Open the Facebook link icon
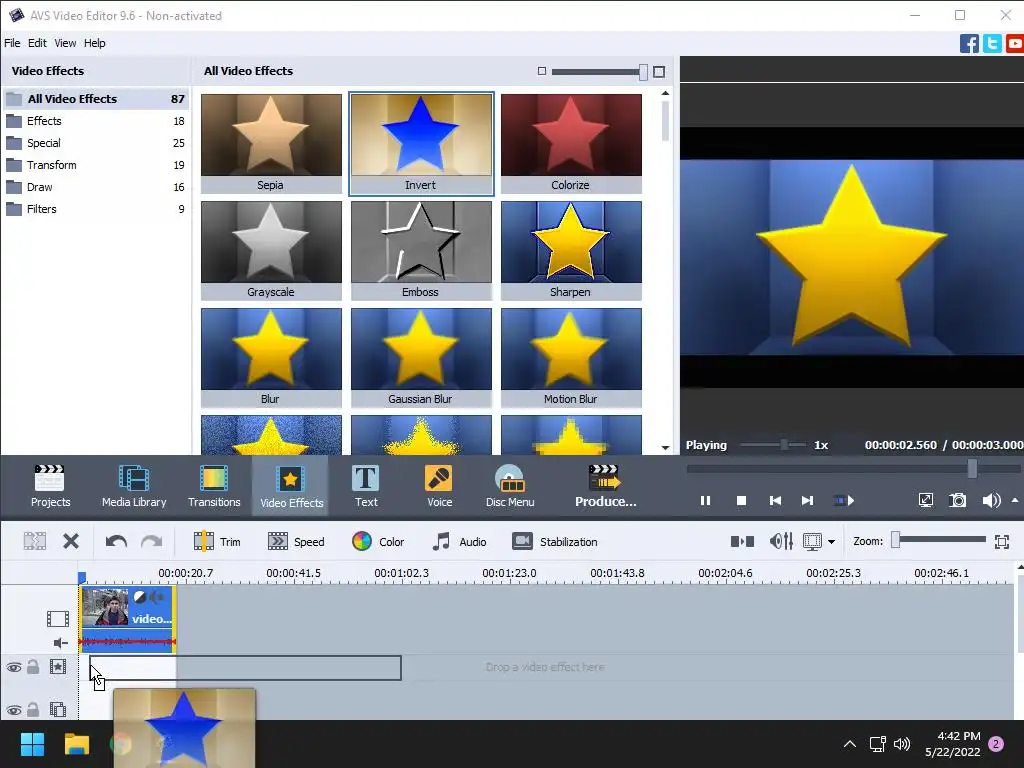Viewport: 1024px width, 768px height. [x=969, y=44]
